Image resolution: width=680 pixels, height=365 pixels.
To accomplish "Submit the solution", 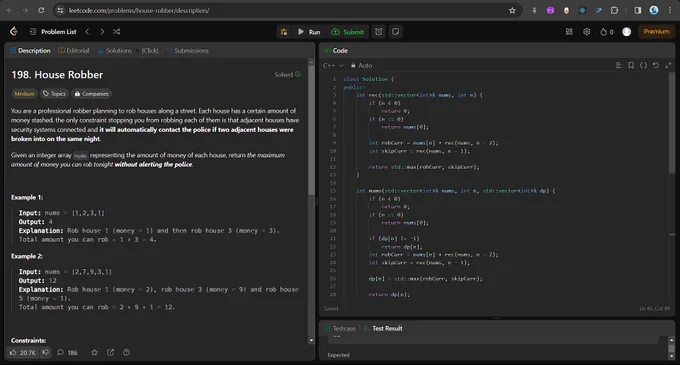I will point(348,32).
